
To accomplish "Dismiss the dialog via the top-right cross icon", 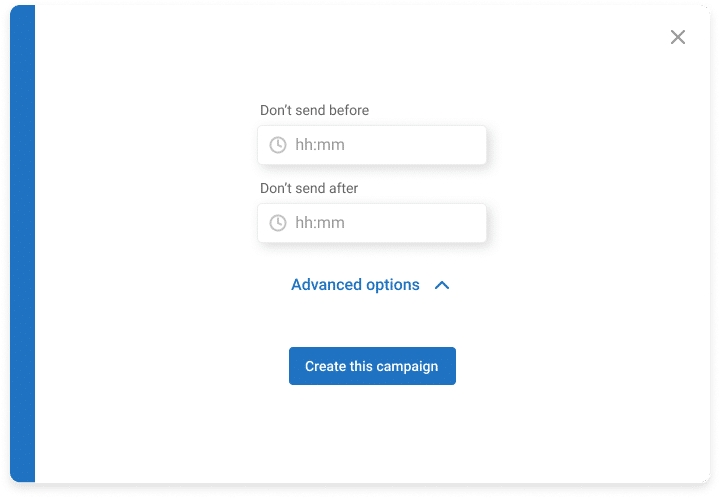I will coord(678,37).
